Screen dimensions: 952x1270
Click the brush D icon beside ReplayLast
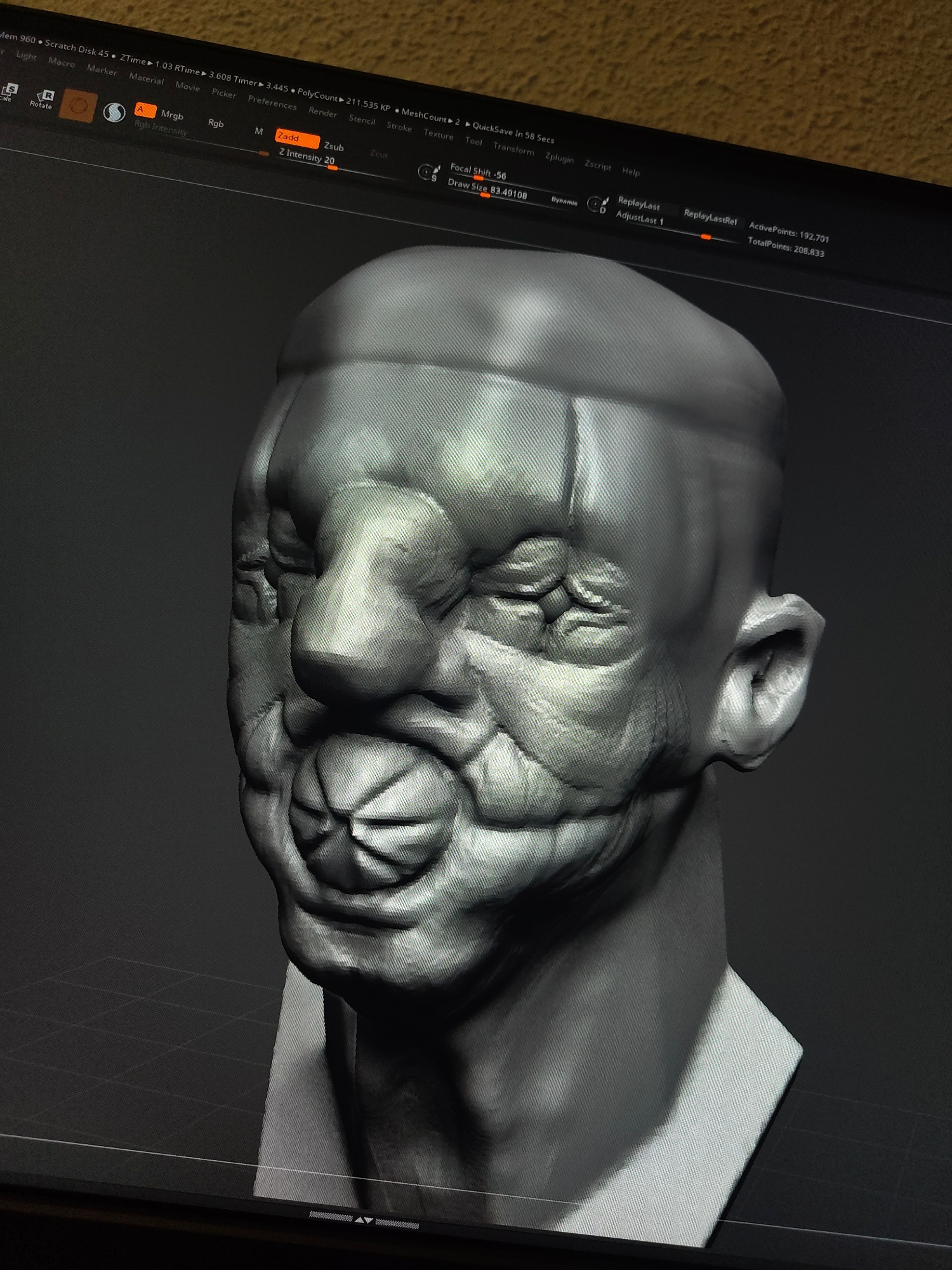pos(597,204)
